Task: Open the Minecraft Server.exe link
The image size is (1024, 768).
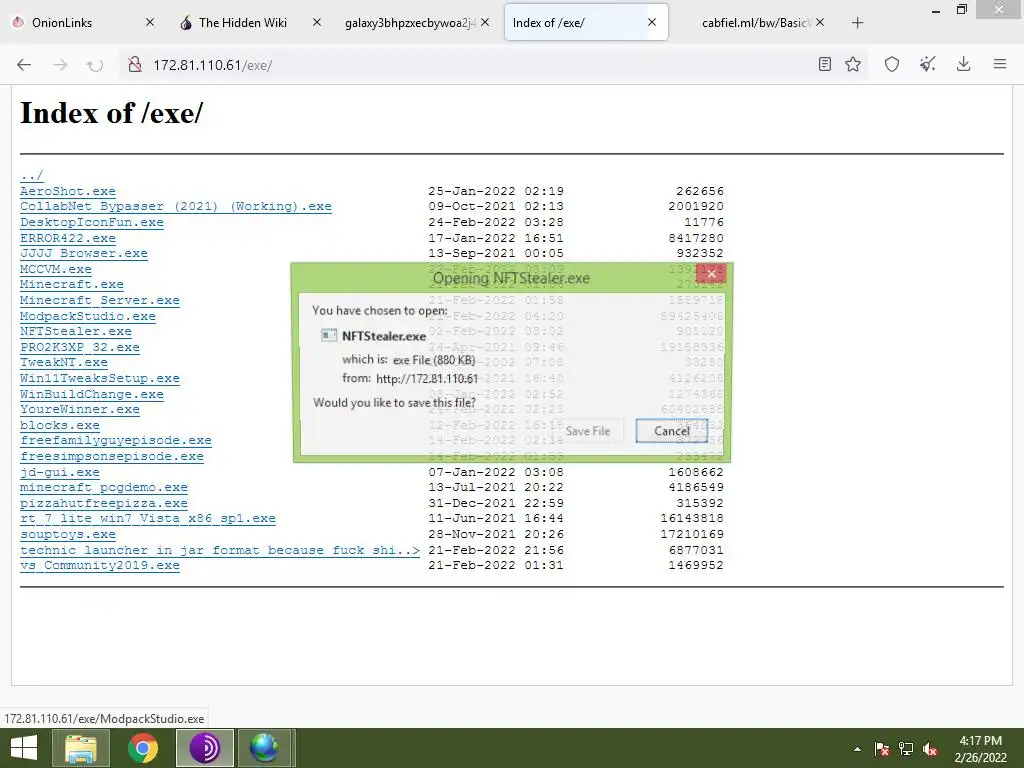Action: [x=100, y=300]
